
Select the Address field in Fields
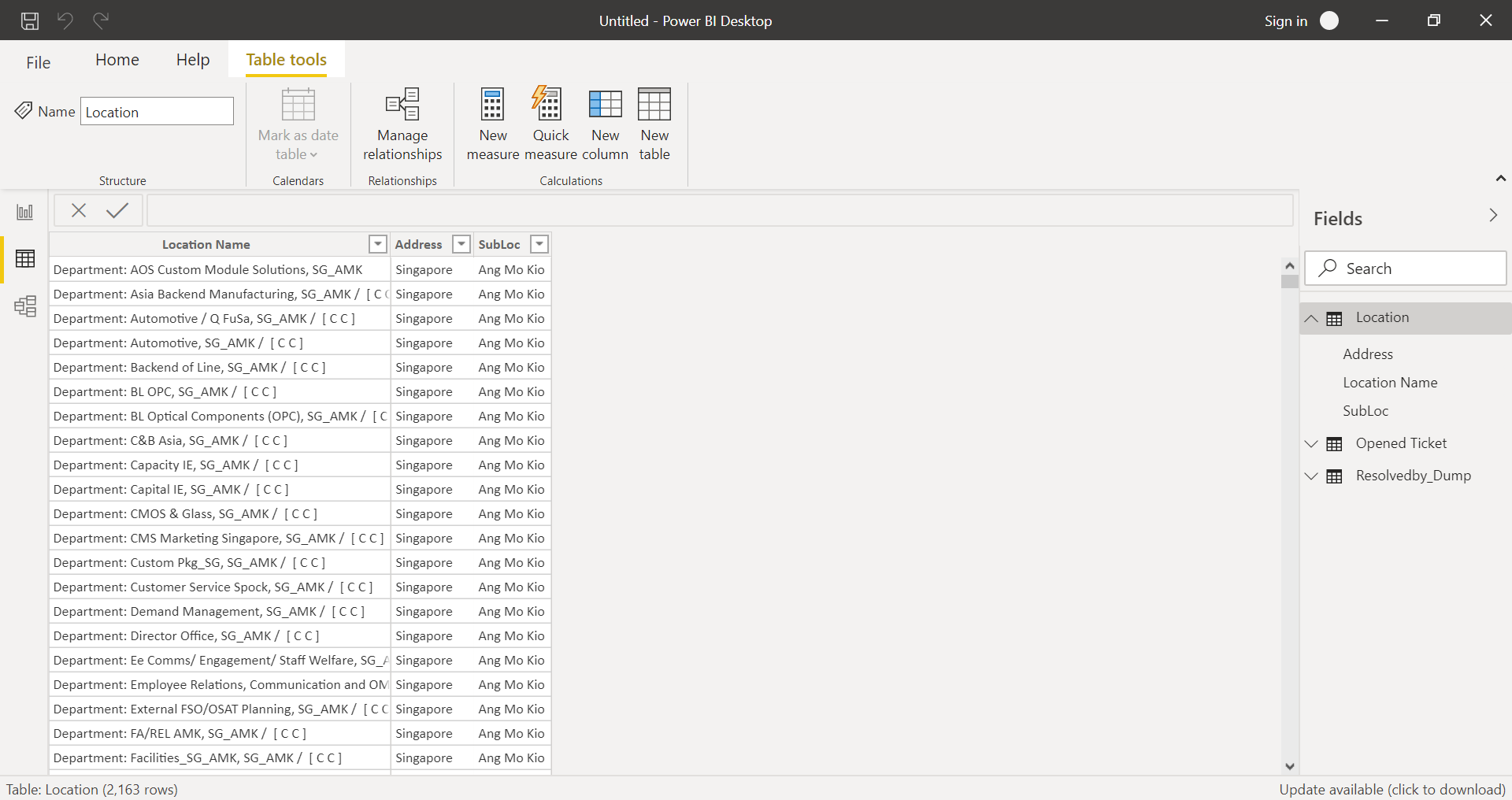(x=1368, y=354)
